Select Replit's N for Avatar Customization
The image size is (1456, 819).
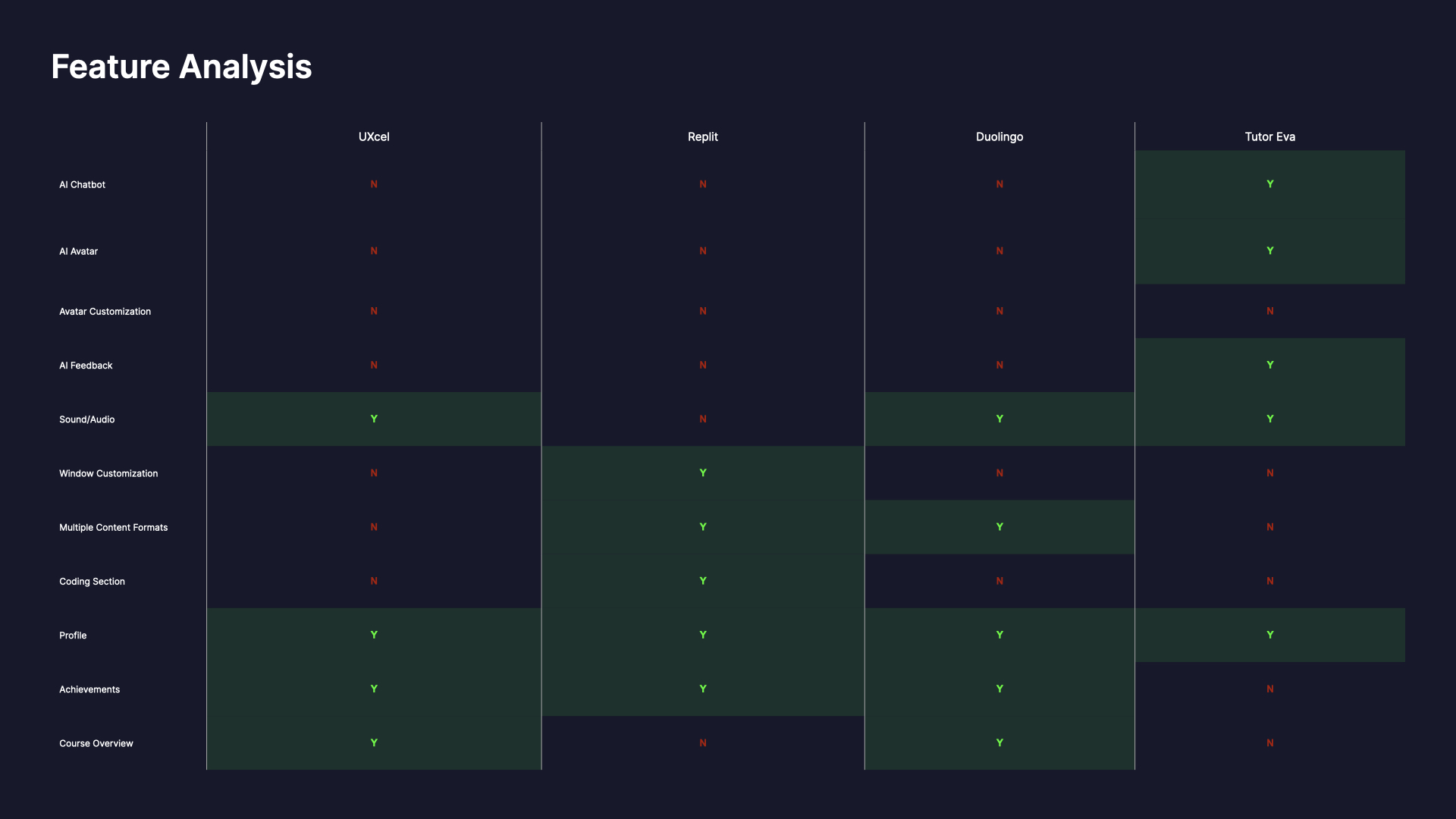pyautogui.click(x=703, y=311)
